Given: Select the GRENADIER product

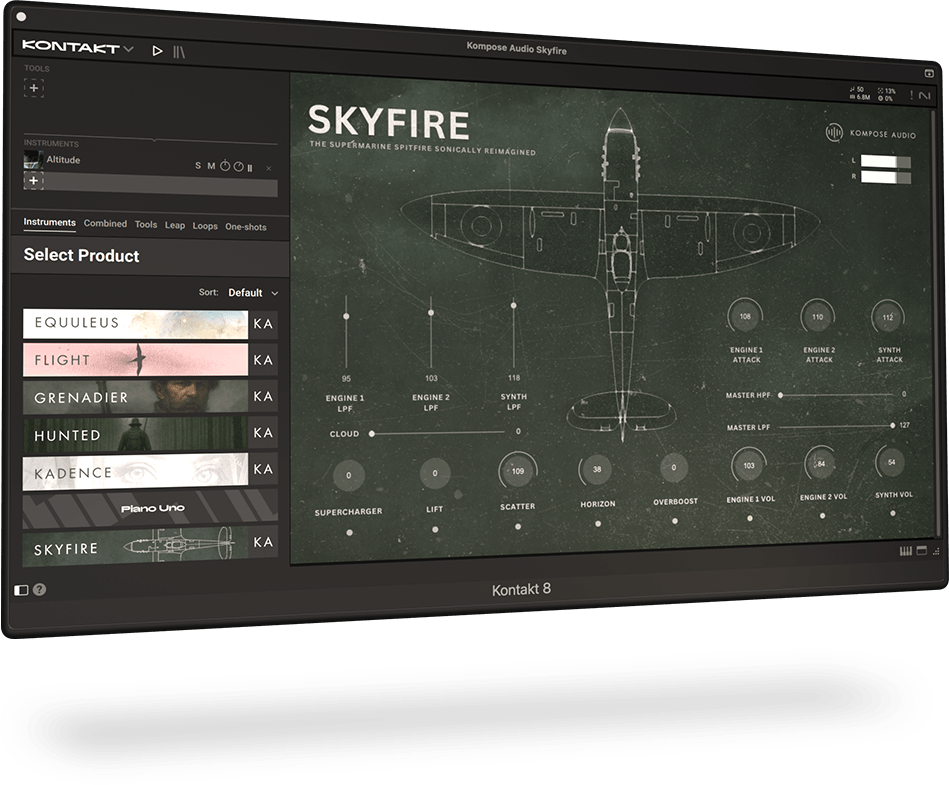Looking at the screenshot, I should coord(135,397).
